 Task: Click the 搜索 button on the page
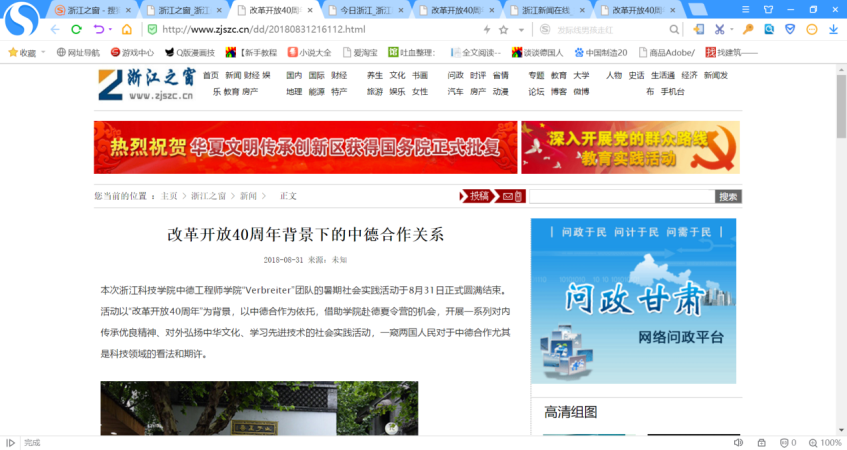tap(728, 196)
